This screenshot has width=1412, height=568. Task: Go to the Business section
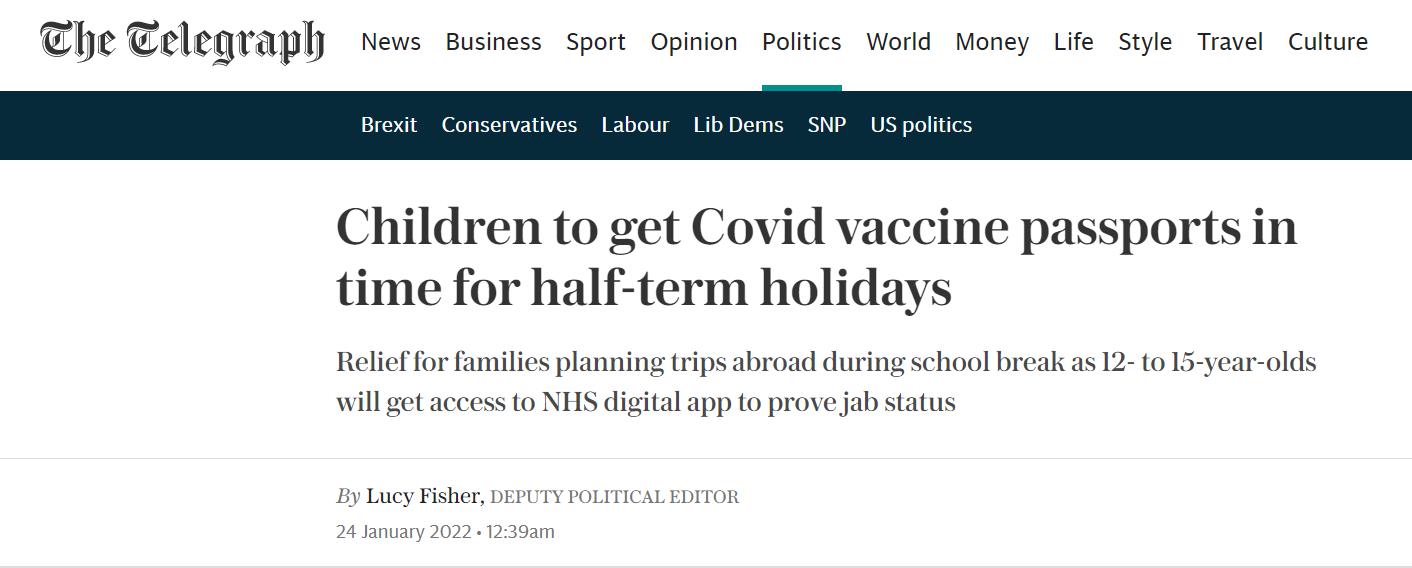pos(493,42)
